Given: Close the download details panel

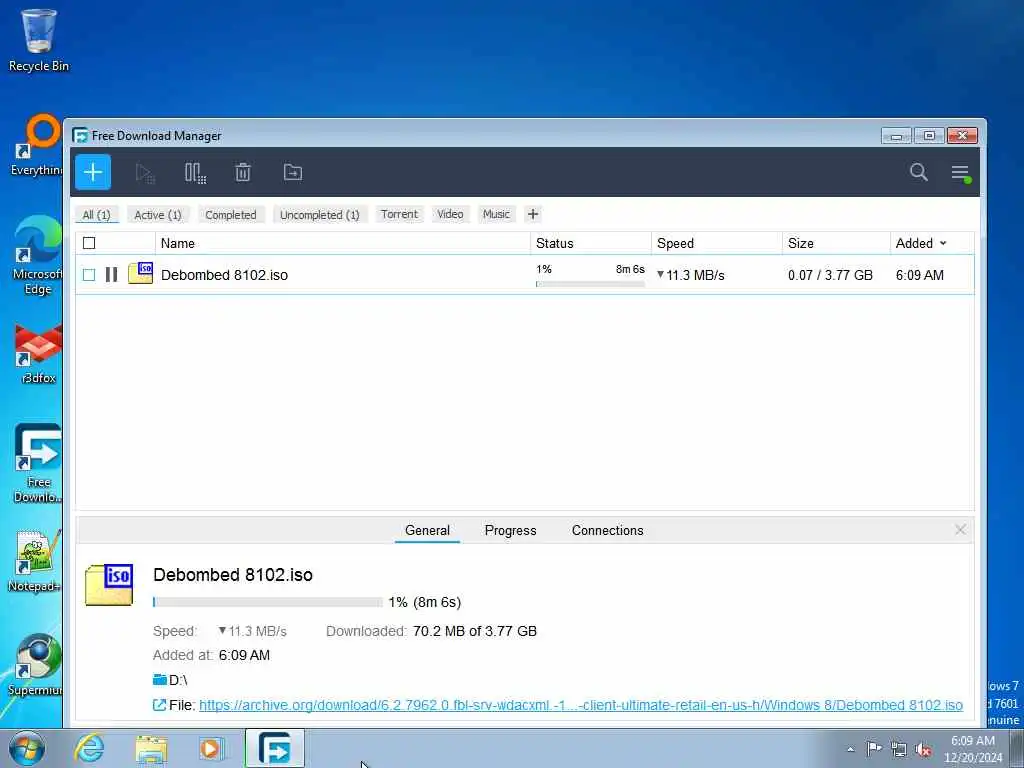Looking at the screenshot, I should 960,530.
